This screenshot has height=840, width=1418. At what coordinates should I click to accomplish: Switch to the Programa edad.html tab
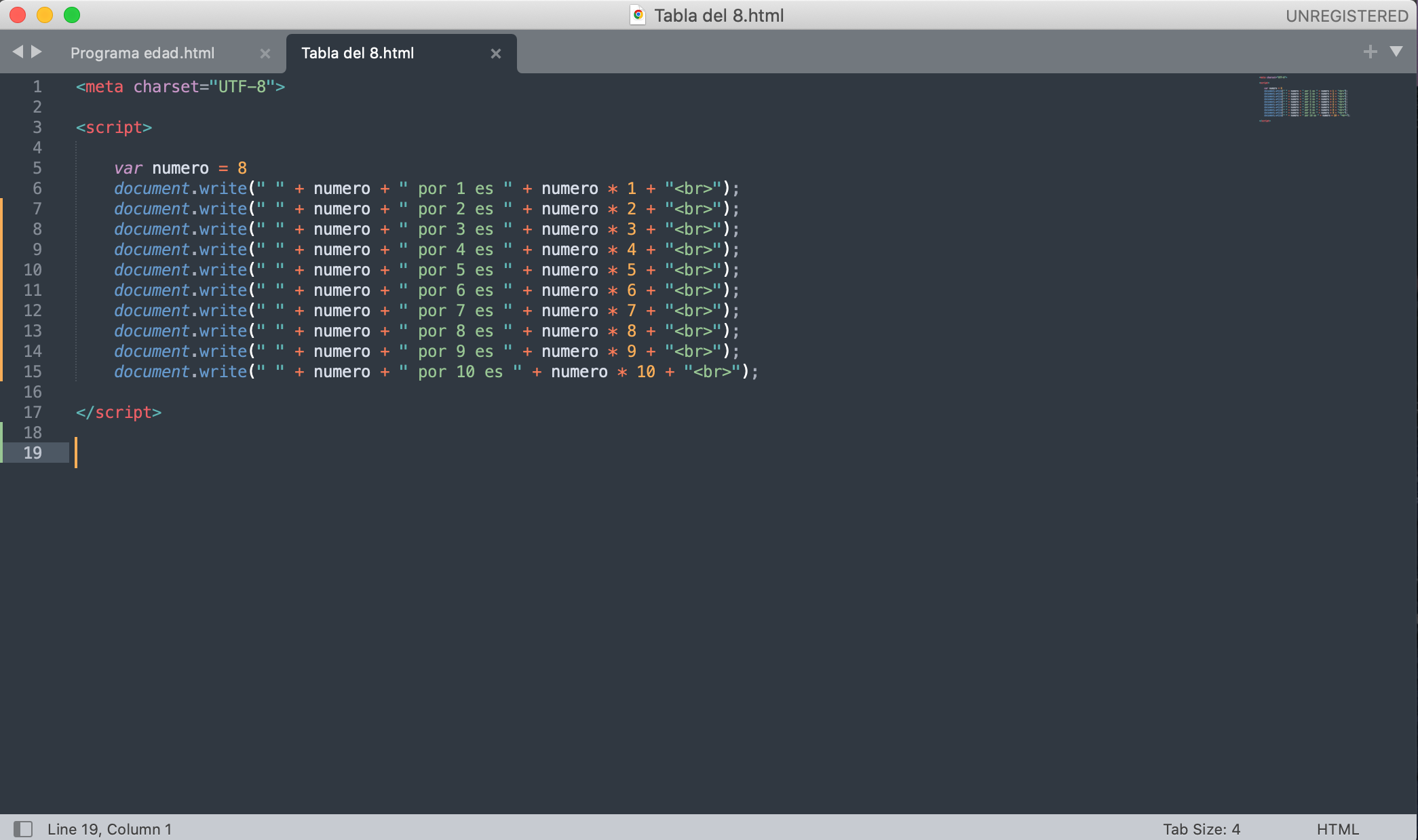tap(142, 53)
